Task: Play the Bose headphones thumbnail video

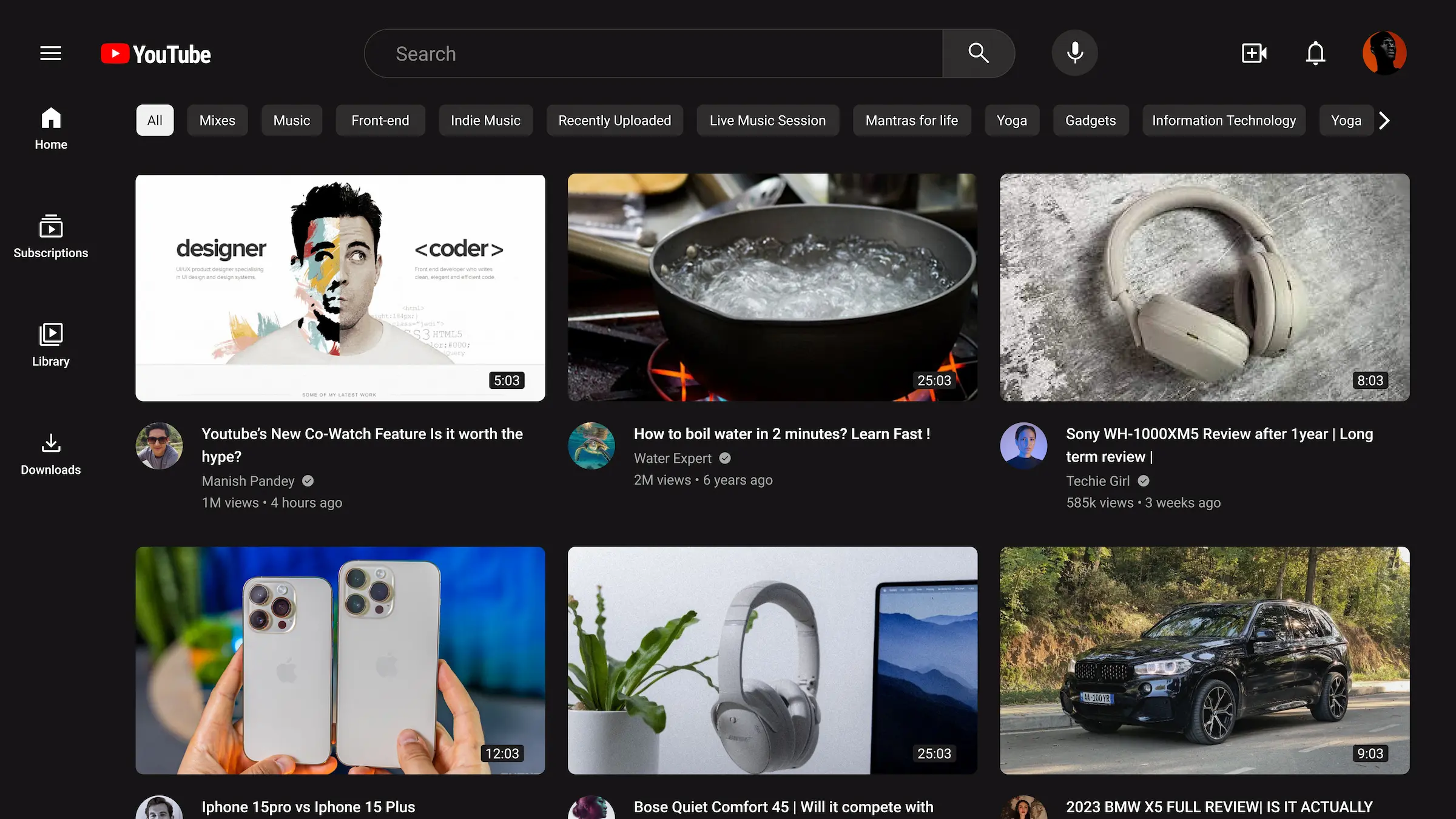Action: coord(773,660)
